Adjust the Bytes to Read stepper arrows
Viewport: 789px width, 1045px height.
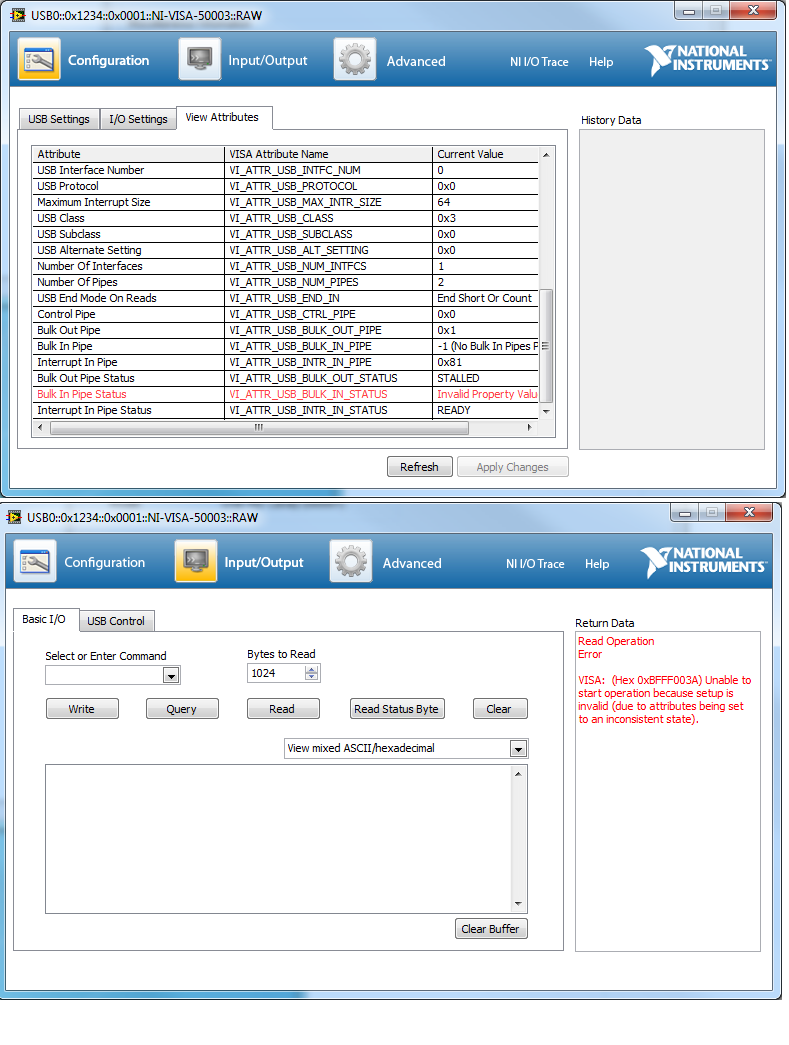(x=312, y=674)
